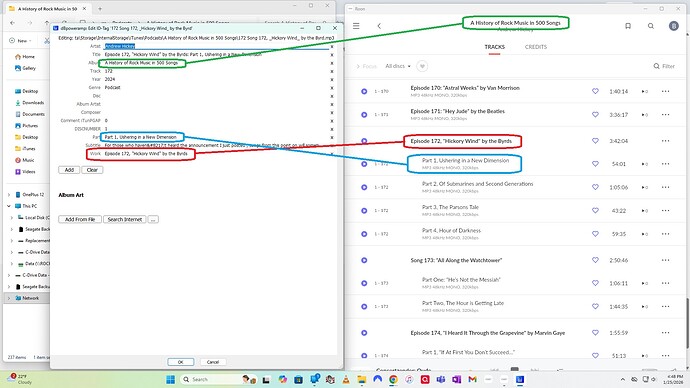The height and width of the screenshot is (388, 690).
Task: Open Windows Start menu
Action: (171, 379)
